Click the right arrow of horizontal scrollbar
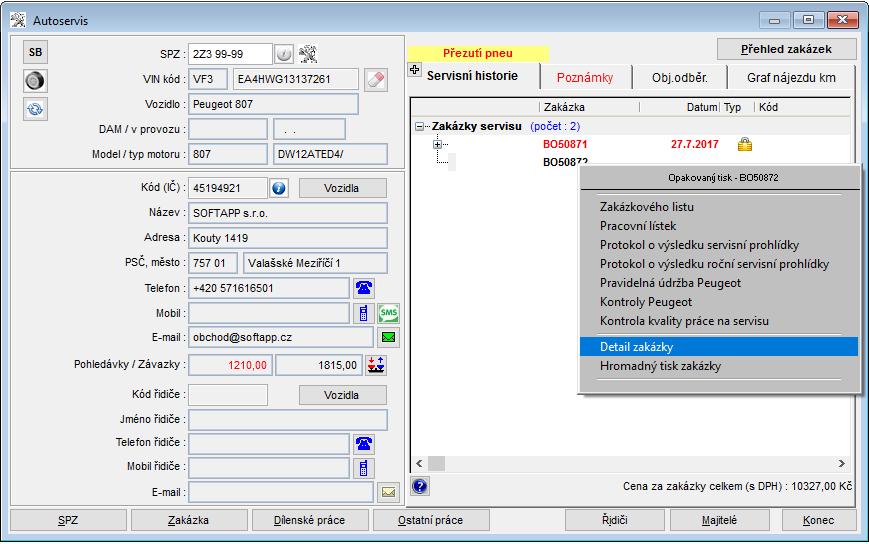Screen dimensions: 869x544 [x=842, y=463]
